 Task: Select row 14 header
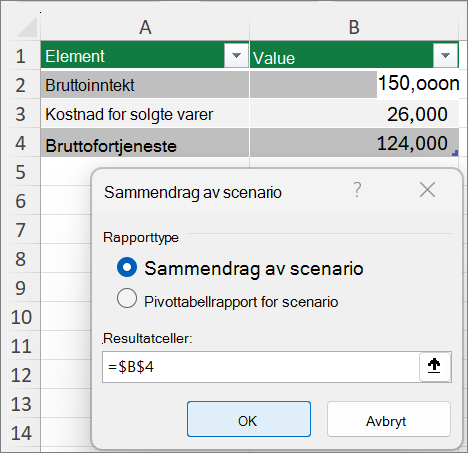[x=20, y=433]
